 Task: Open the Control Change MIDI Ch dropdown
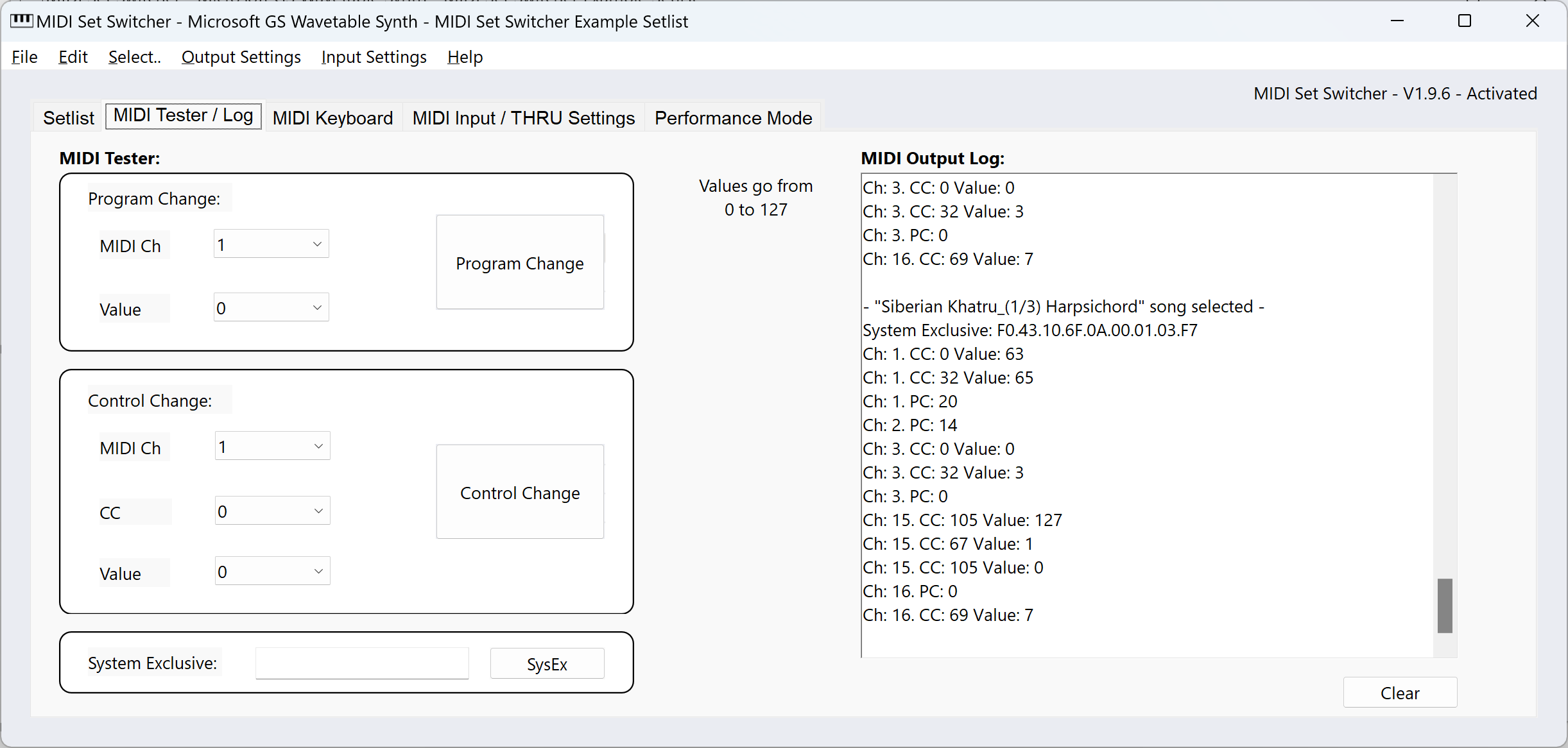272,446
